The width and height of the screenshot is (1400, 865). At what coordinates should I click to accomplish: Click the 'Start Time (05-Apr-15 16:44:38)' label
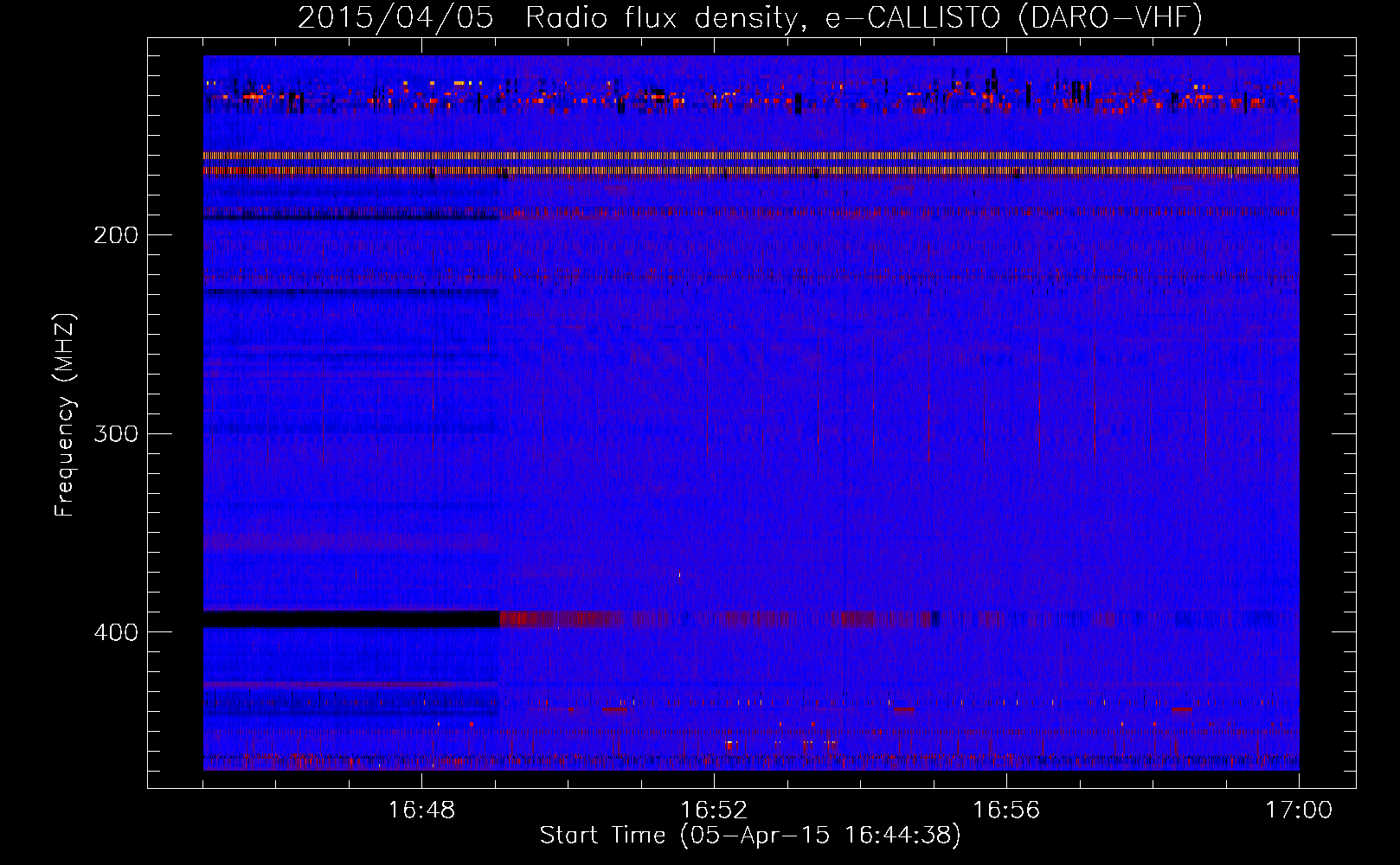750,836
